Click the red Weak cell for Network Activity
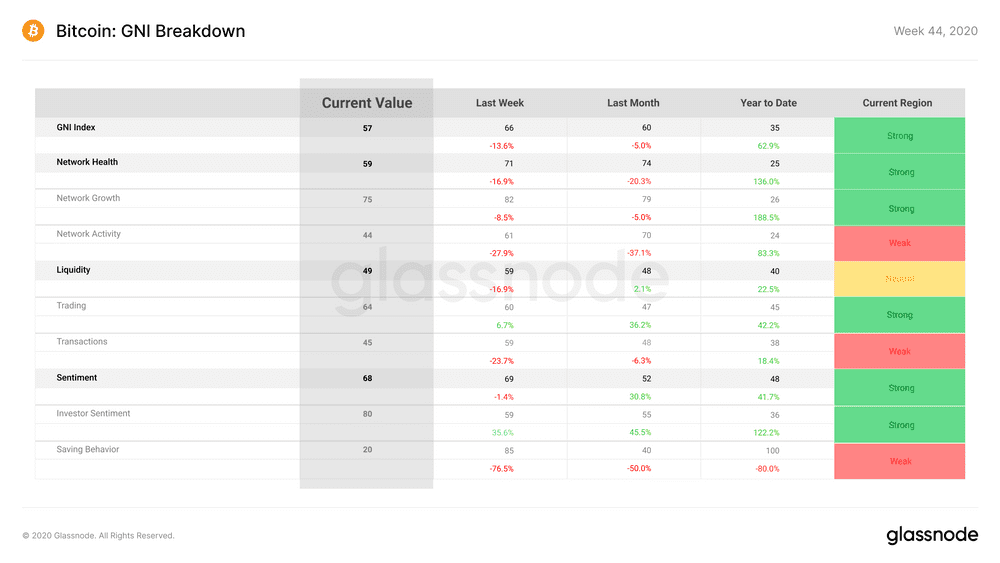This screenshot has width=1000, height=563. 899,243
